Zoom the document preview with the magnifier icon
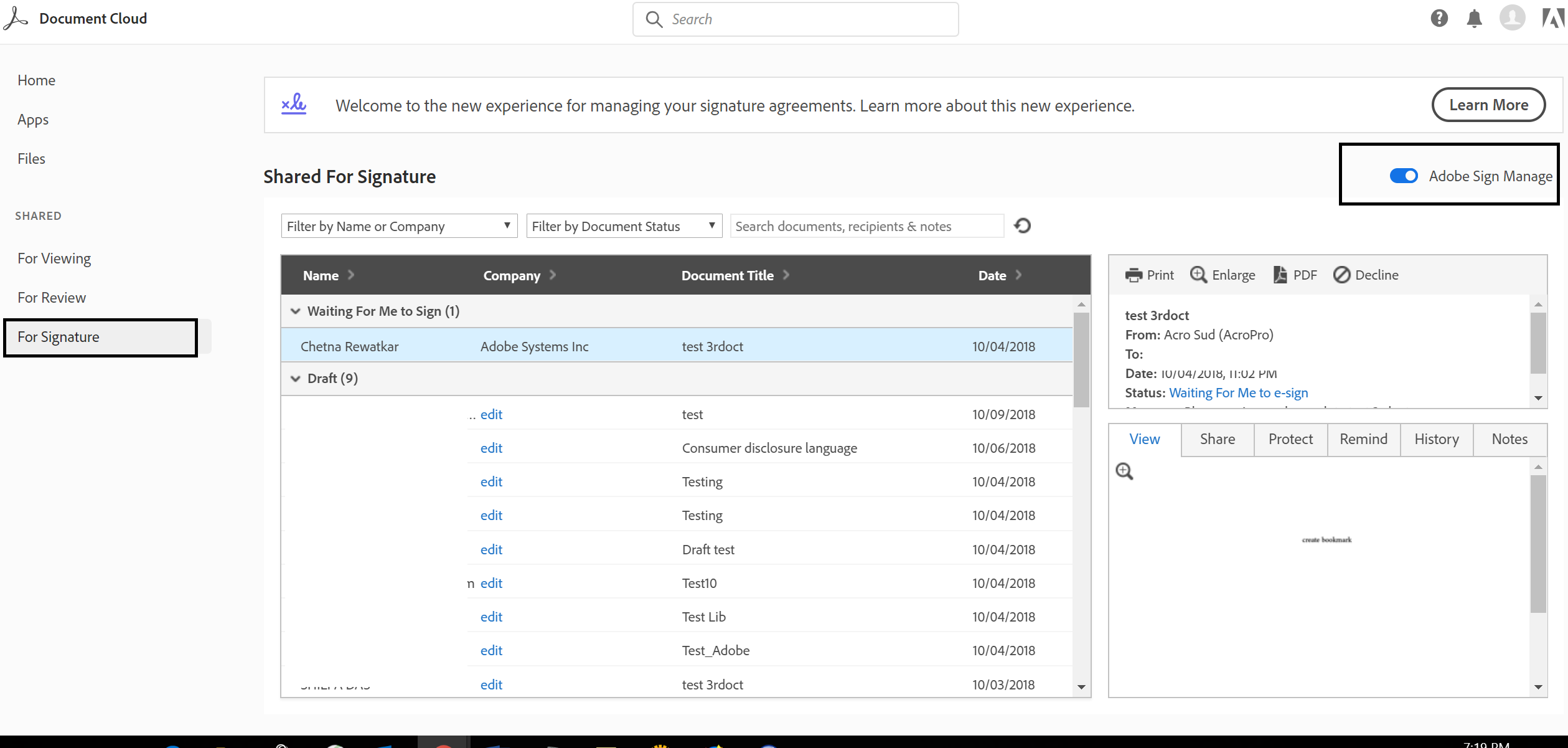This screenshot has width=1568, height=748. tap(1124, 471)
